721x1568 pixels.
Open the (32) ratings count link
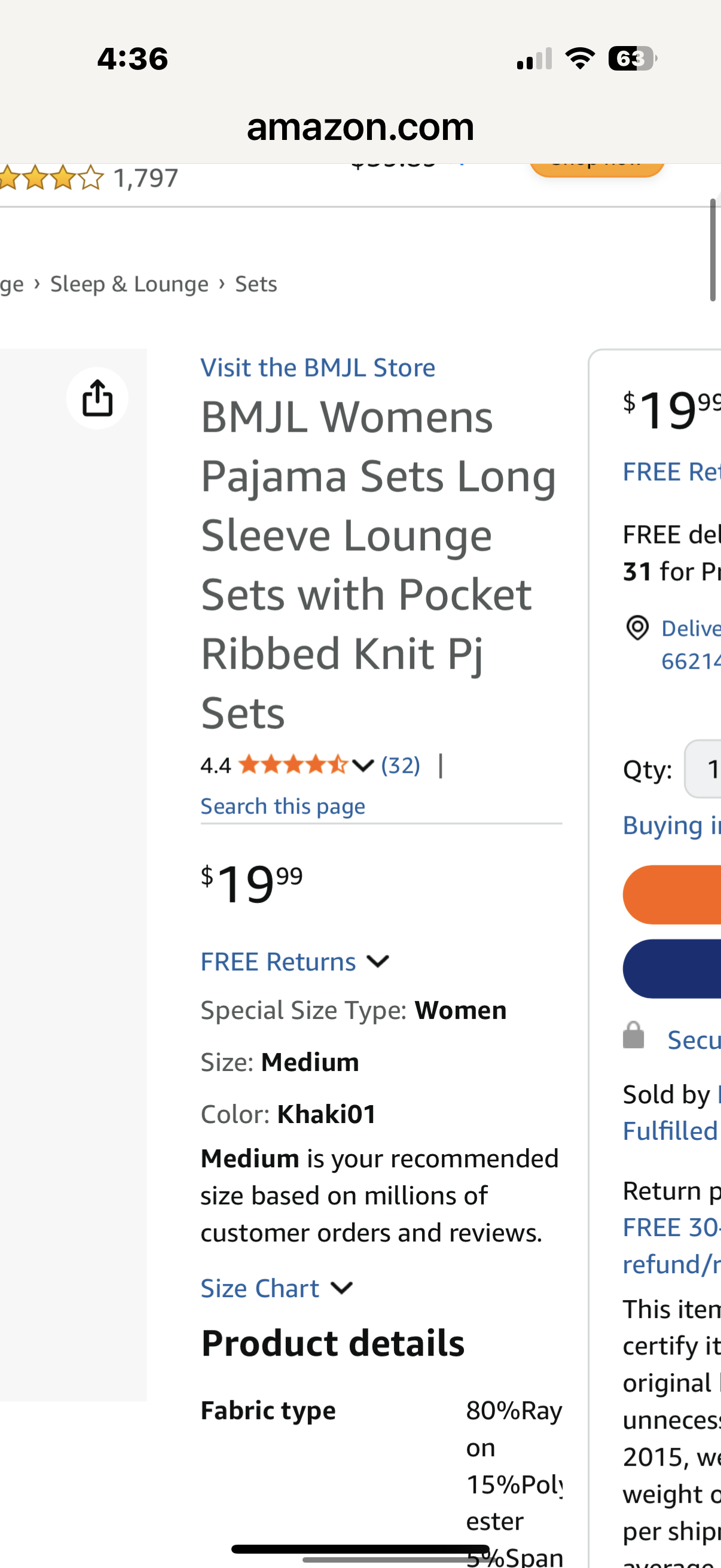(x=400, y=765)
